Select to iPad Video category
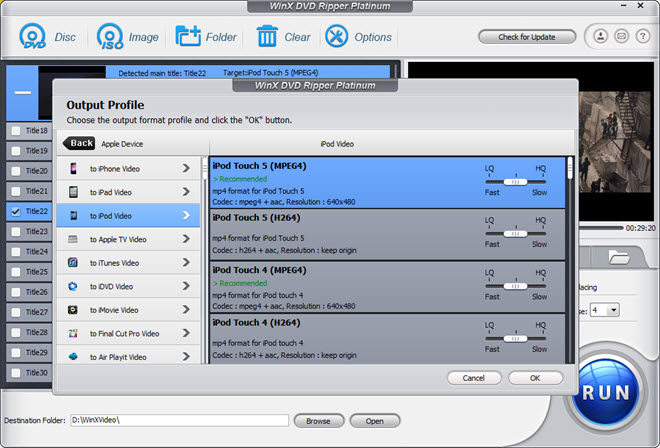The width and height of the screenshot is (660, 448). (x=128, y=192)
